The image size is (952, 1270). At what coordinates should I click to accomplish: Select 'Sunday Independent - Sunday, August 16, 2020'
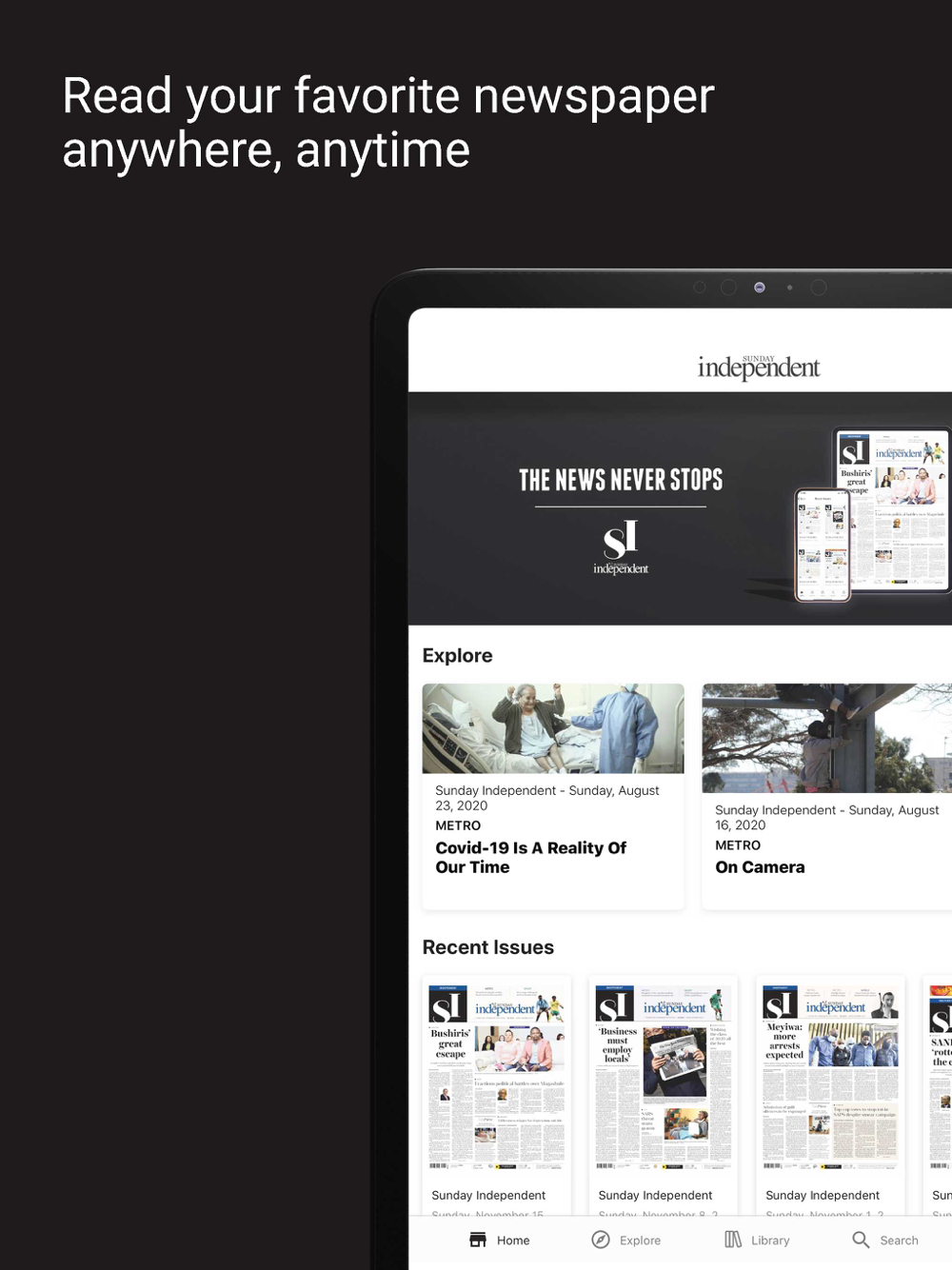tap(827, 818)
